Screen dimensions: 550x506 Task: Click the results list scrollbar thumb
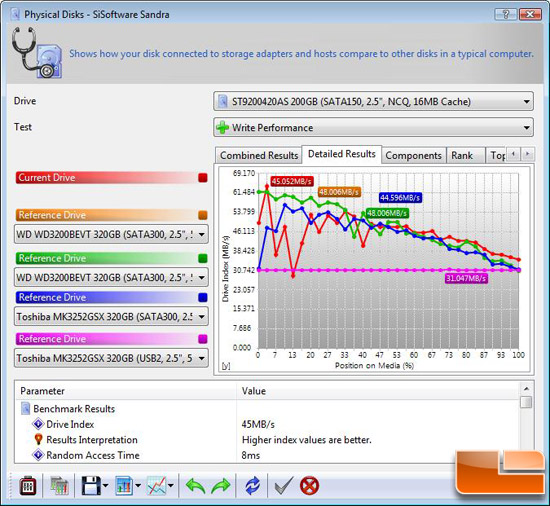point(526,402)
